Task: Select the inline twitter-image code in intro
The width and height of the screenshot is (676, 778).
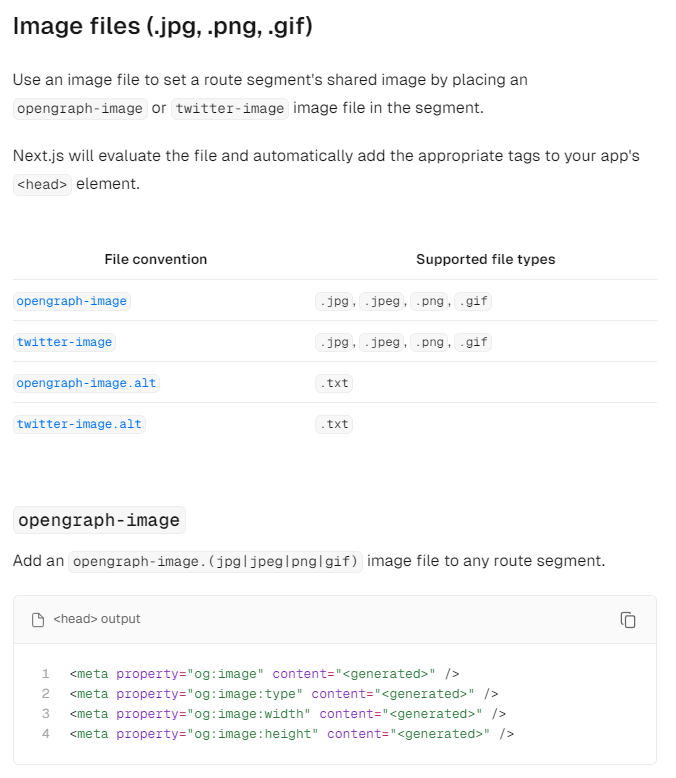Action: [230, 109]
